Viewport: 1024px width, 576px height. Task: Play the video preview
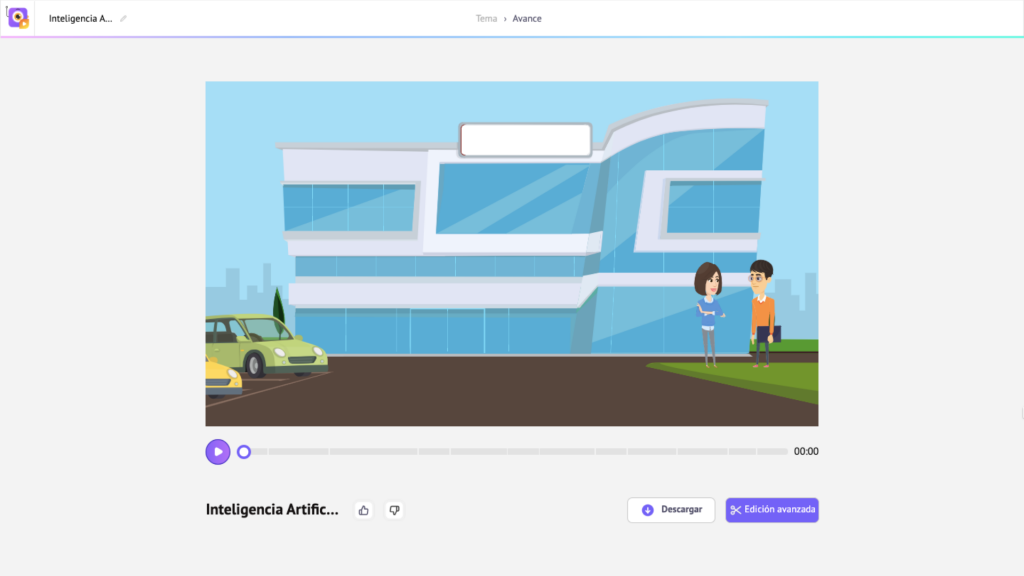coord(218,452)
